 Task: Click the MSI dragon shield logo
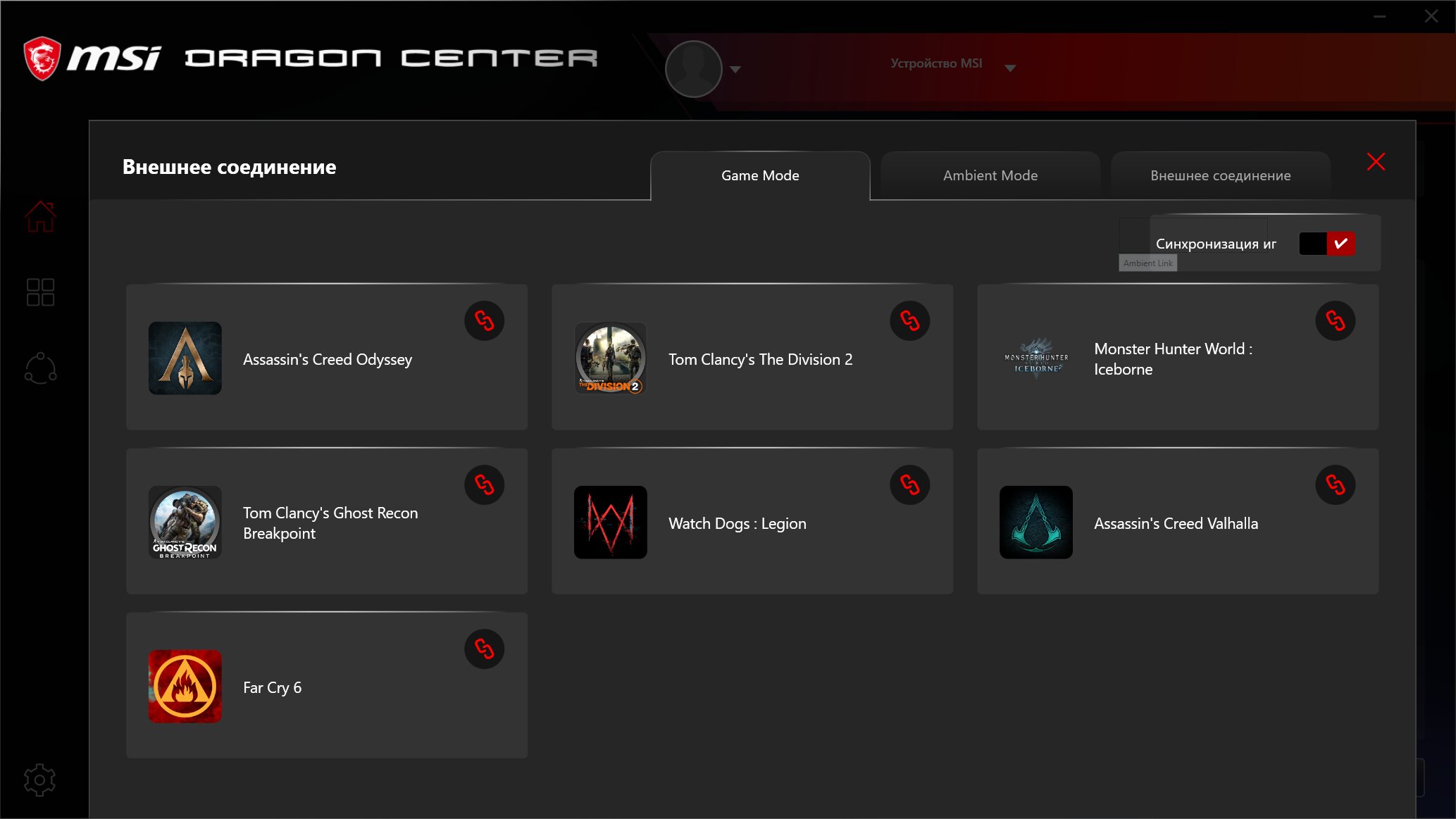[x=42, y=58]
